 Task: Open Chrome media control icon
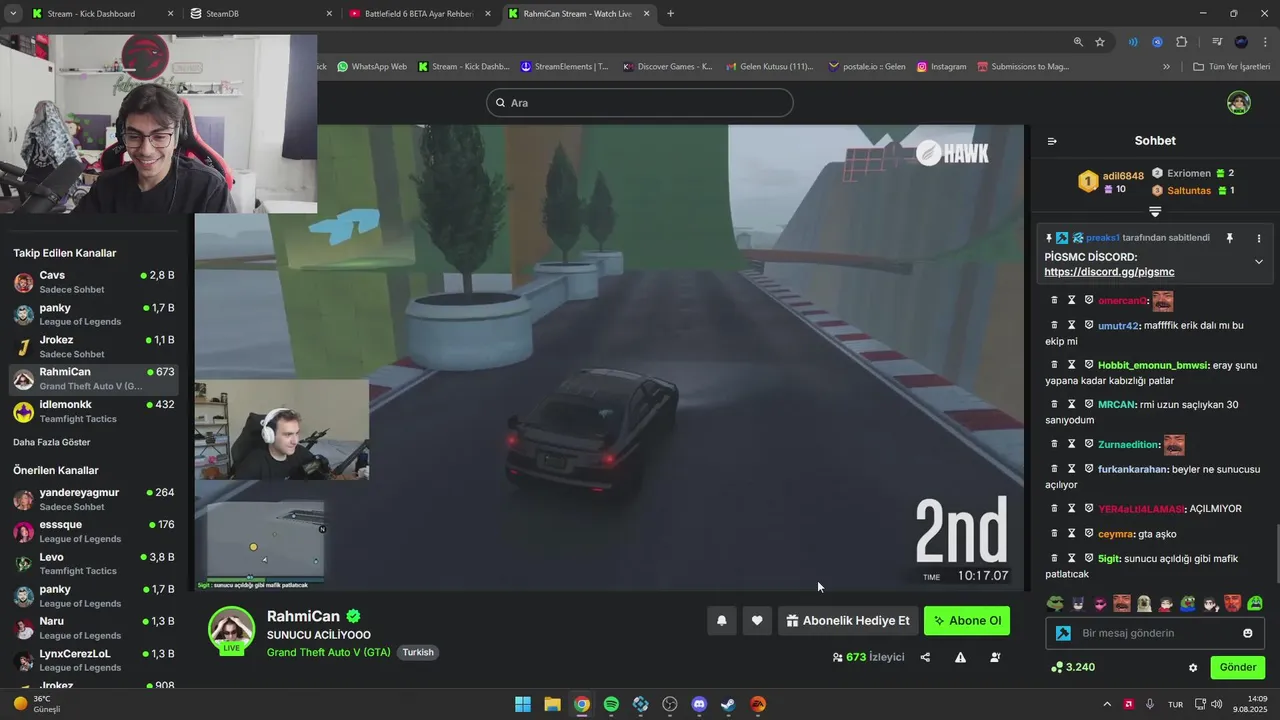(x=1217, y=42)
